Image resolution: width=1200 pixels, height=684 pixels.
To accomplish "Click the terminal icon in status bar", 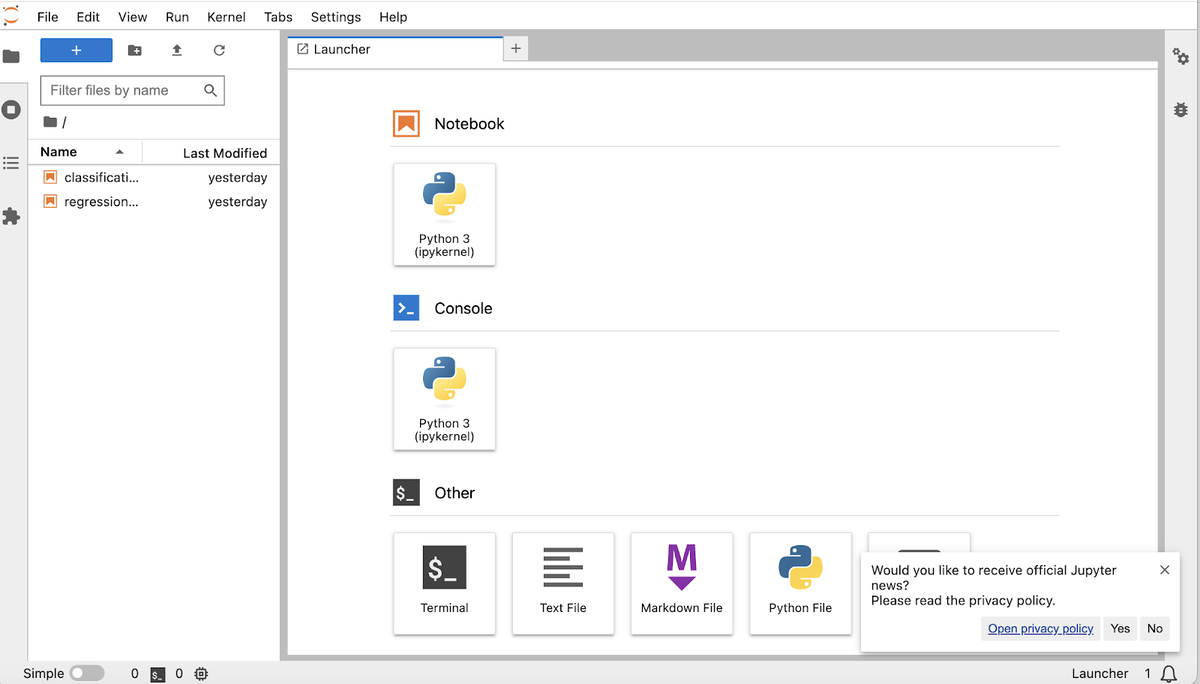I will [158, 674].
